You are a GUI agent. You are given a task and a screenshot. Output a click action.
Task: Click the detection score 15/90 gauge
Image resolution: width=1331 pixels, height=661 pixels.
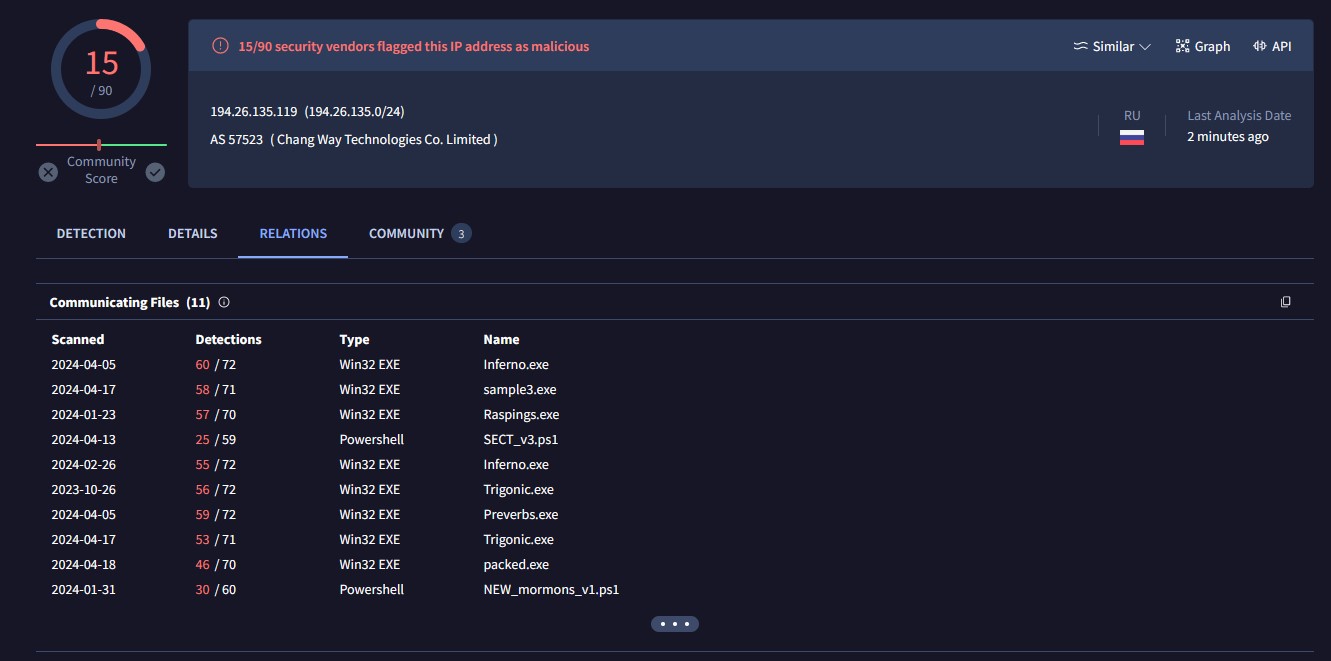tap(100, 68)
